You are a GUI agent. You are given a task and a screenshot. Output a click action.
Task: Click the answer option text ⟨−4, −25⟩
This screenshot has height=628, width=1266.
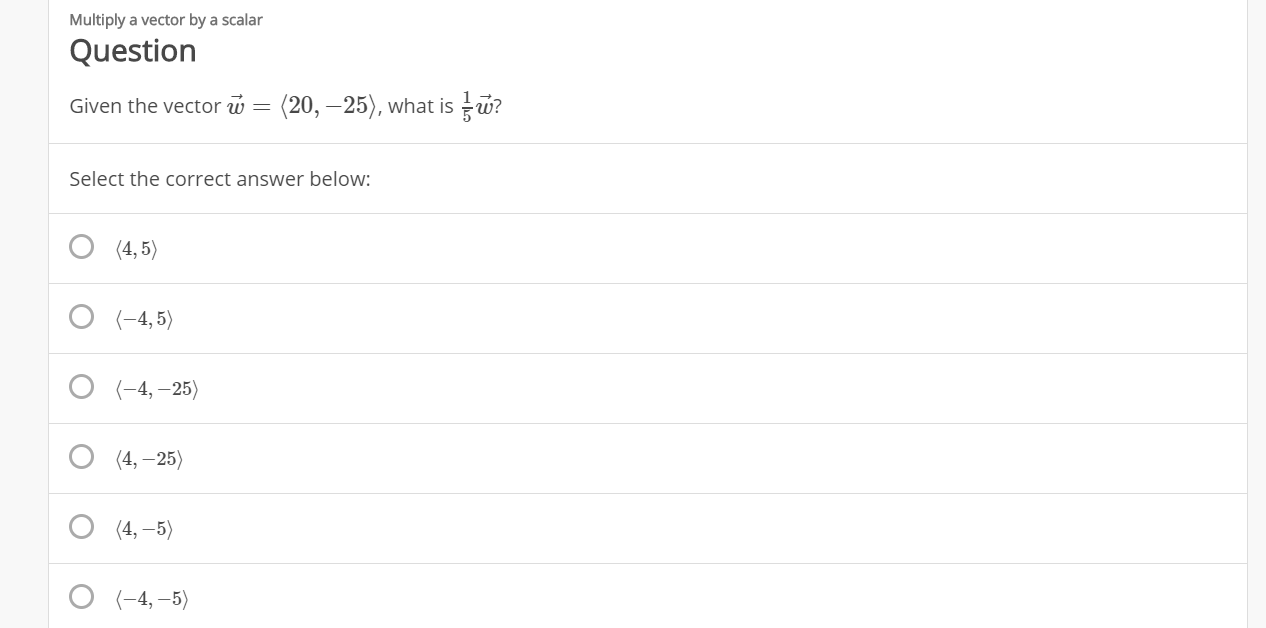click(155, 388)
